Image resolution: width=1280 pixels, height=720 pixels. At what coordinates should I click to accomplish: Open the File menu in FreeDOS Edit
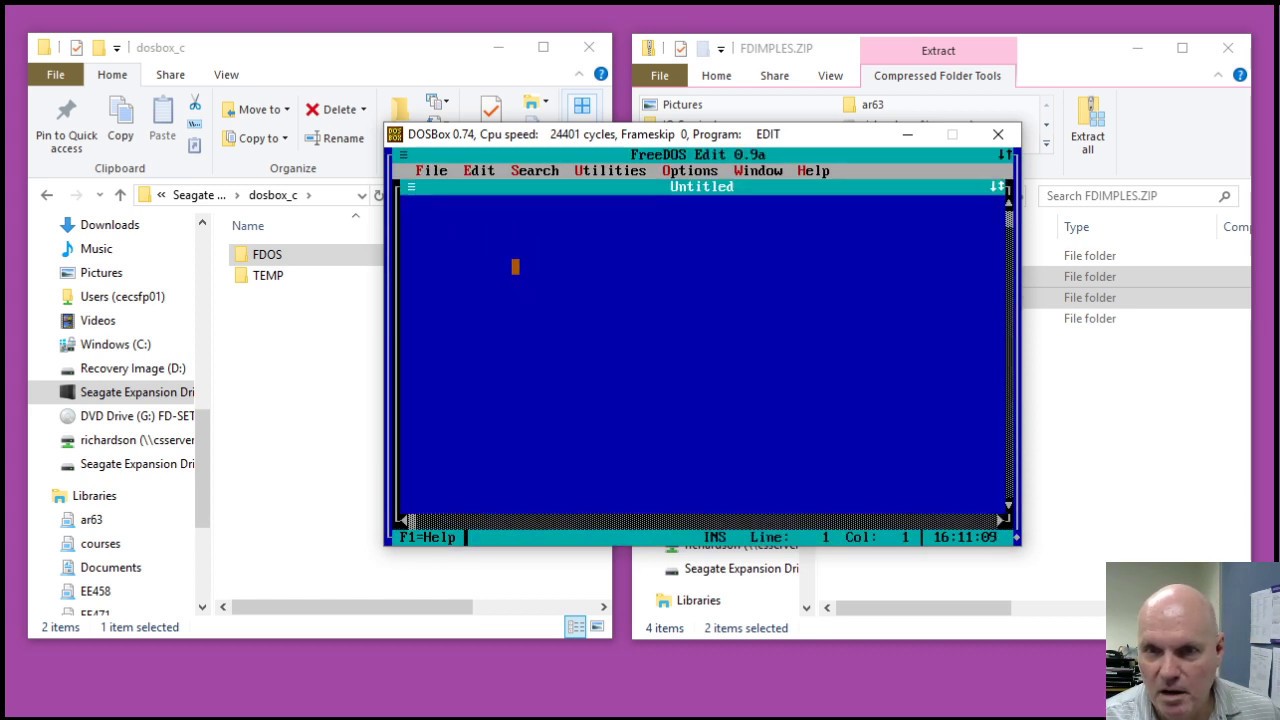431,171
